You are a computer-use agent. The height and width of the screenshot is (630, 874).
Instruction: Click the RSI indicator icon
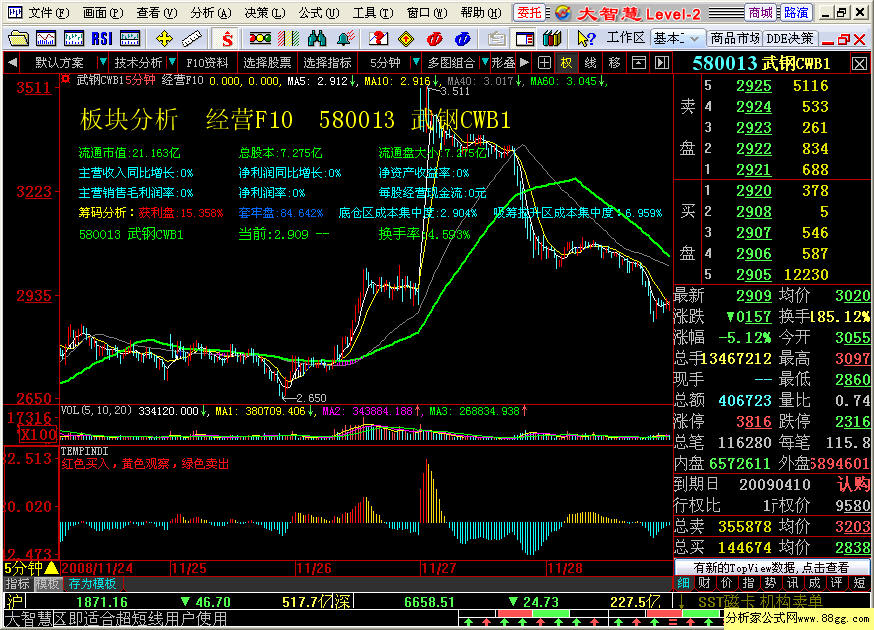[102, 38]
